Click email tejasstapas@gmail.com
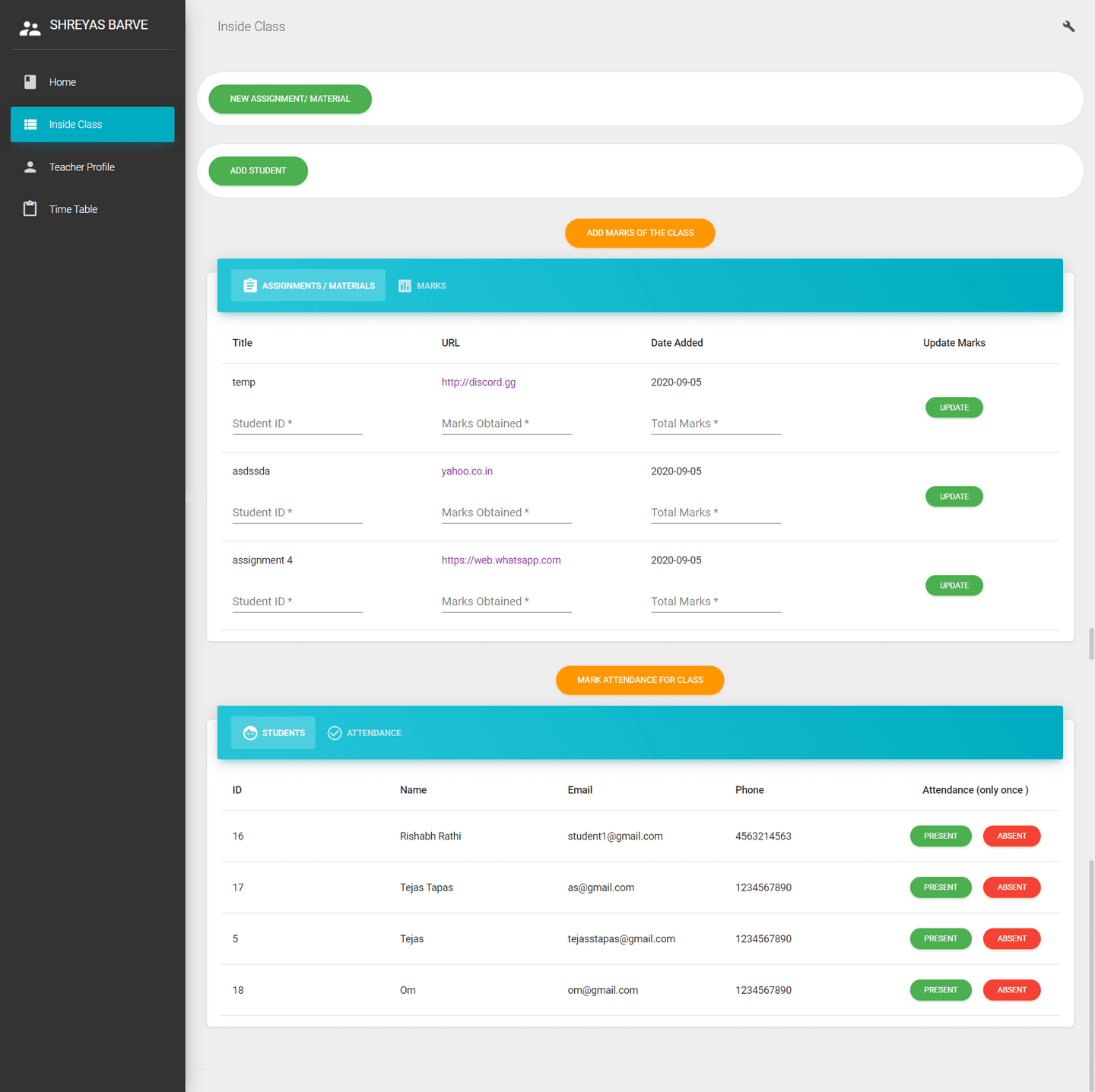The image size is (1095, 1092). click(x=621, y=939)
